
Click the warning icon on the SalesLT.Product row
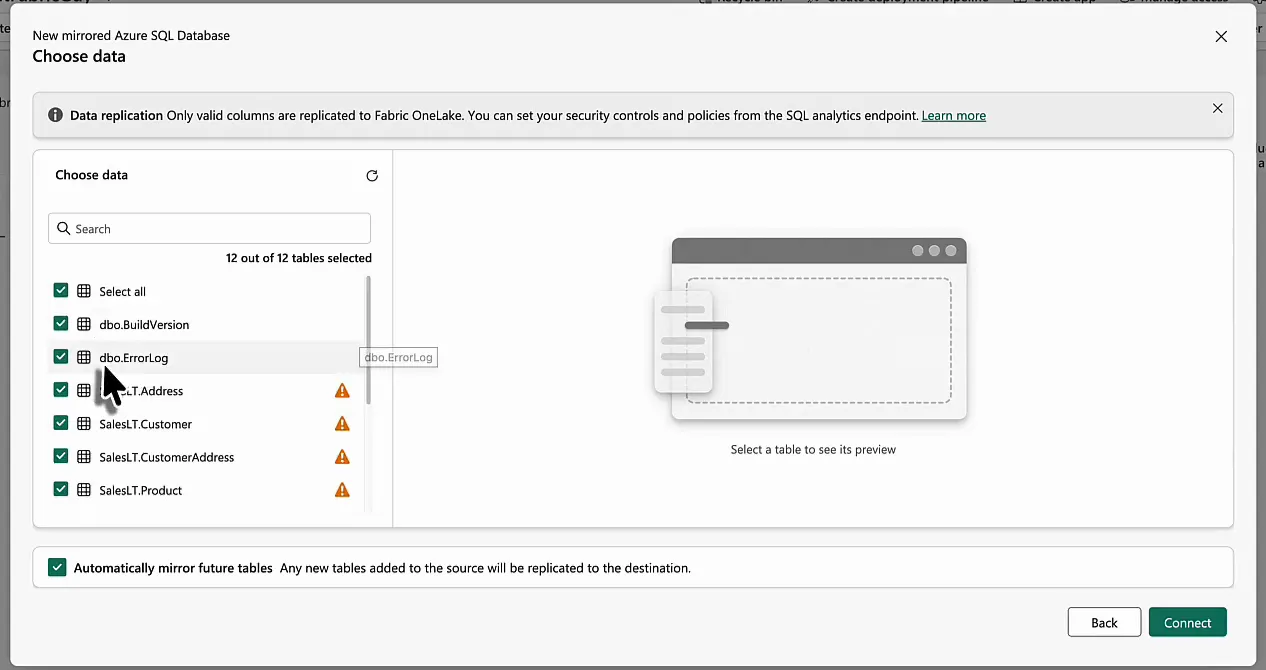click(342, 490)
